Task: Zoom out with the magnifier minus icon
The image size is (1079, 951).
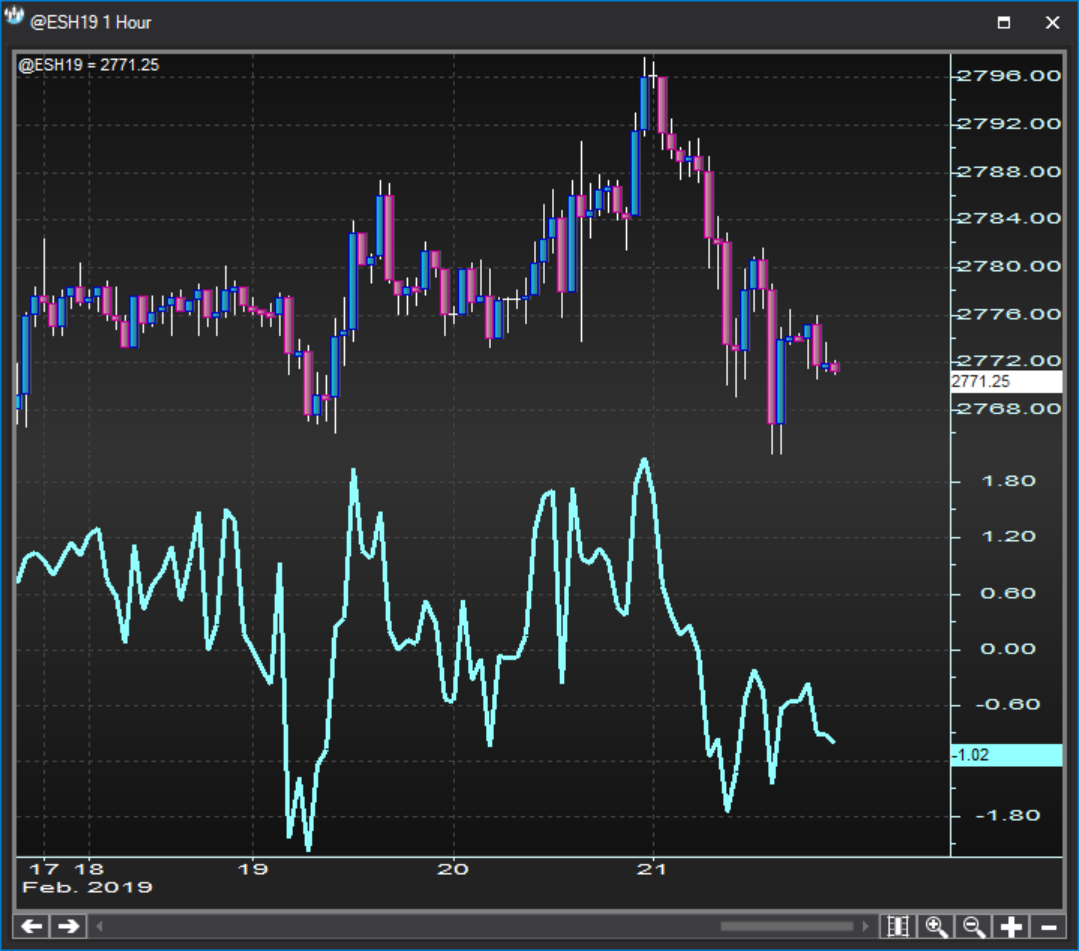Action: click(x=974, y=926)
